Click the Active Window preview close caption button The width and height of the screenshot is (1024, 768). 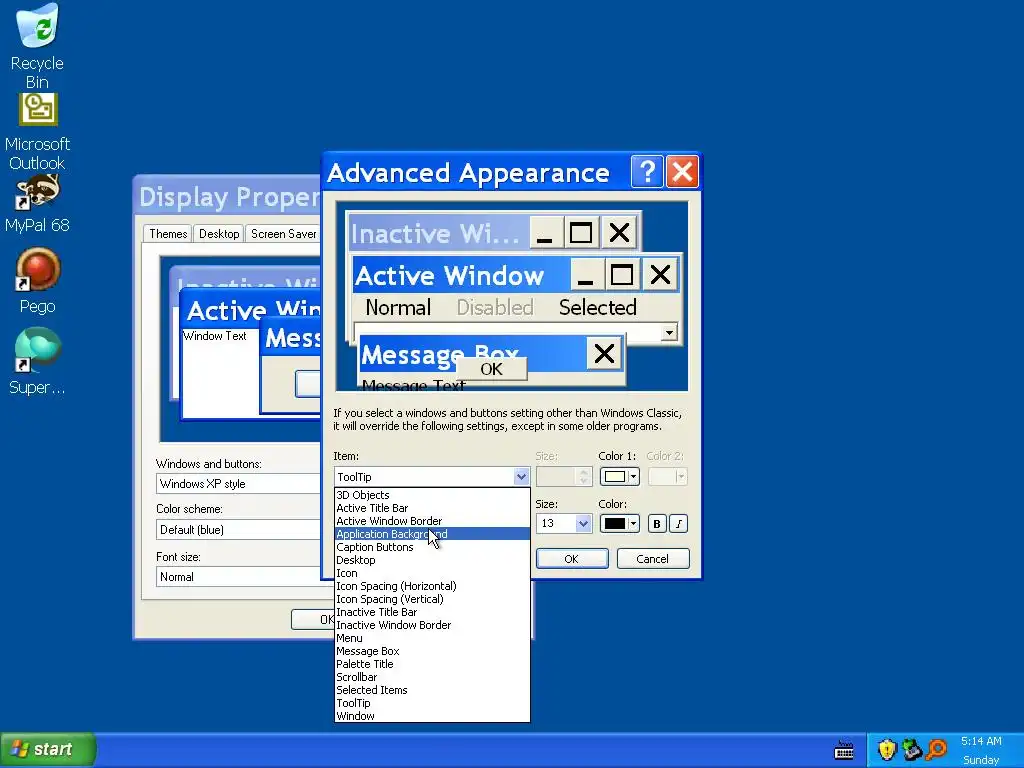[x=660, y=275]
